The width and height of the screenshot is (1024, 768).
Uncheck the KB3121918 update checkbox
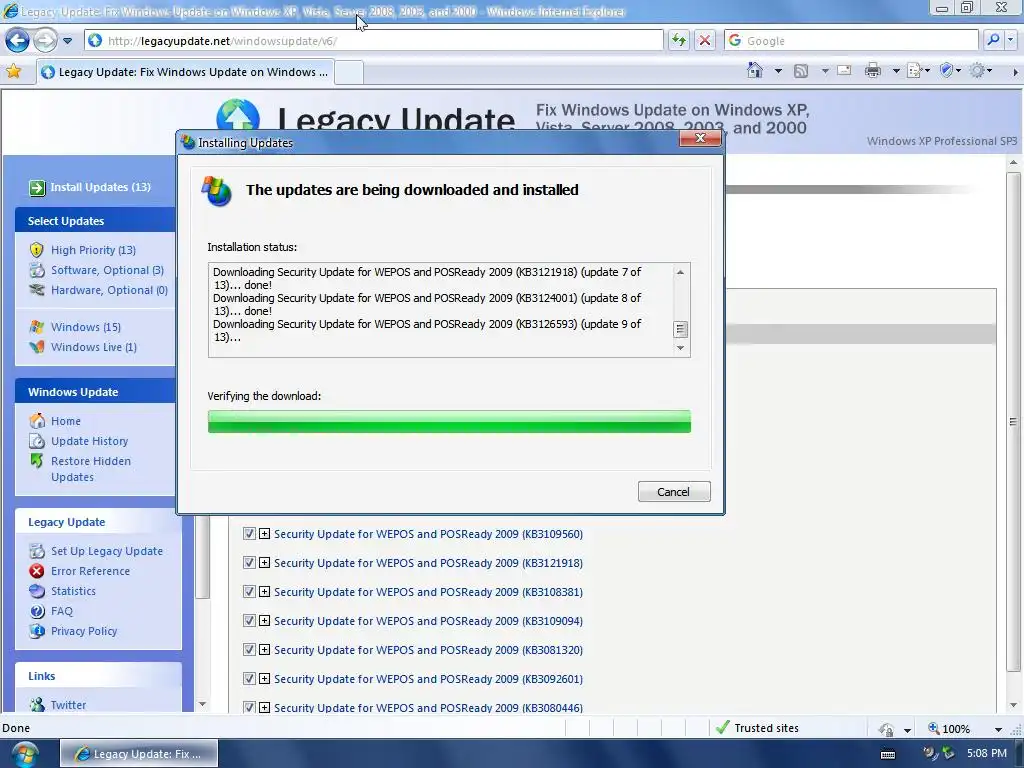click(x=249, y=562)
